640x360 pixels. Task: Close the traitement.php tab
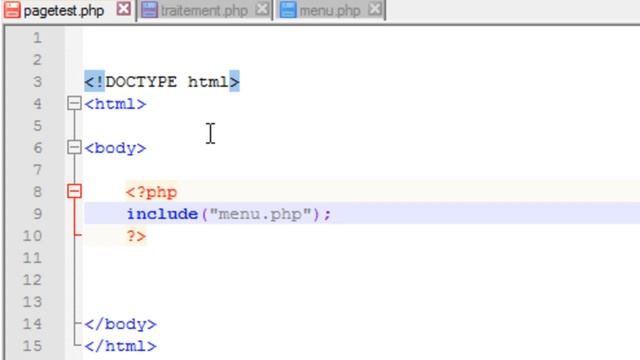point(262,9)
